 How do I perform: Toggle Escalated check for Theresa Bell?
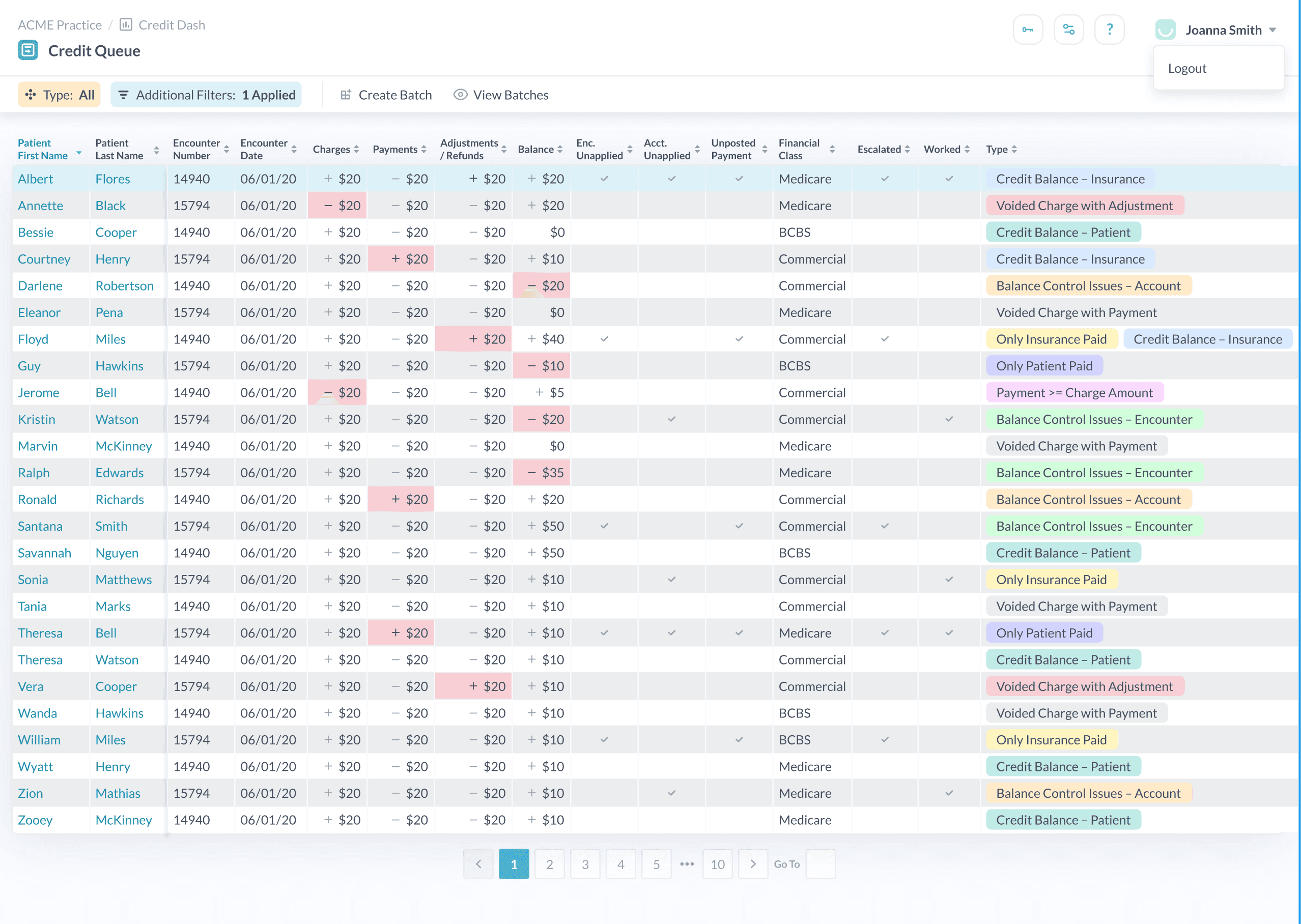tap(885, 633)
